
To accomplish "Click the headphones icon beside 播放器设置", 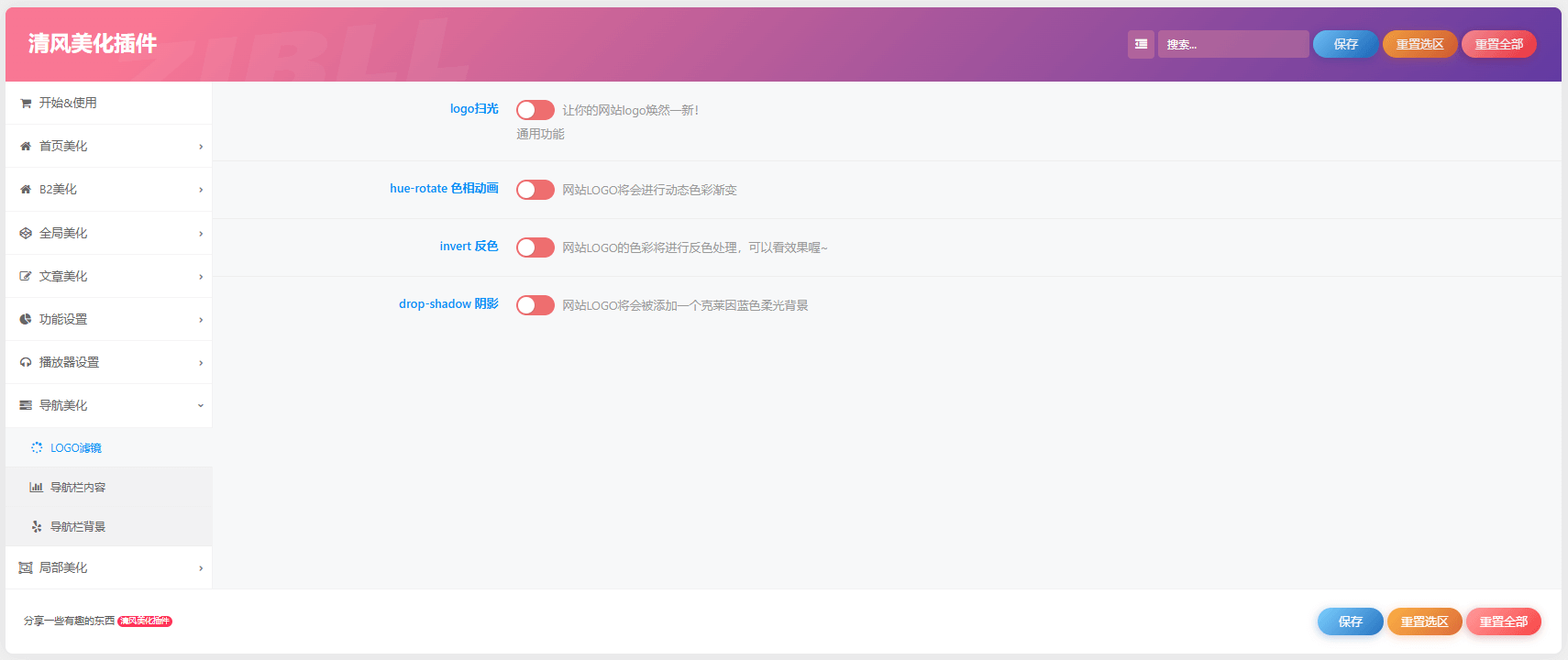I will [x=26, y=363].
